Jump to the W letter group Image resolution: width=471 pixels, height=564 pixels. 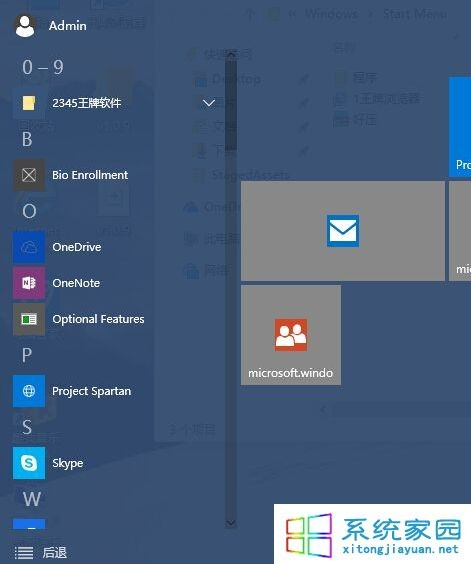[x=31, y=499]
